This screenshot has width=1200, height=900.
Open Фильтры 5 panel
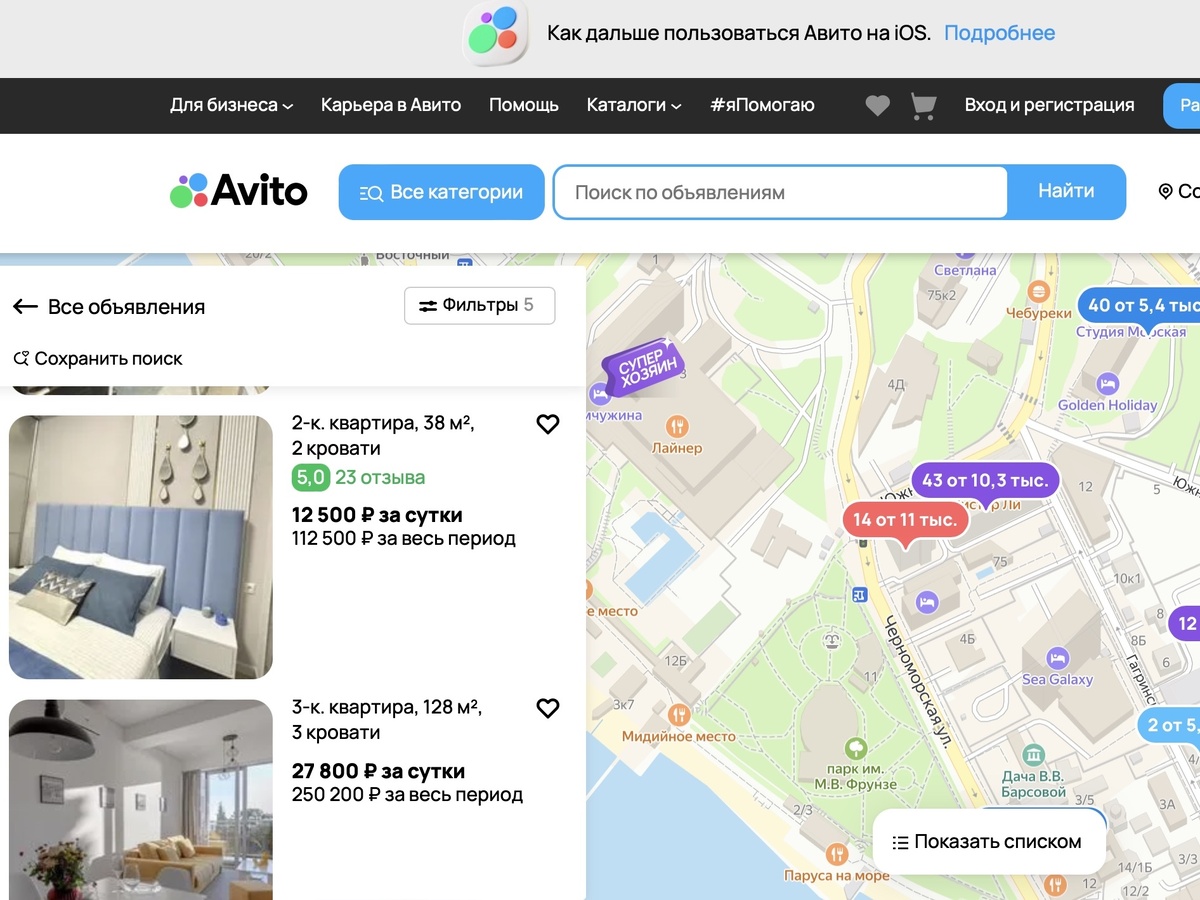(x=479, y=306)
